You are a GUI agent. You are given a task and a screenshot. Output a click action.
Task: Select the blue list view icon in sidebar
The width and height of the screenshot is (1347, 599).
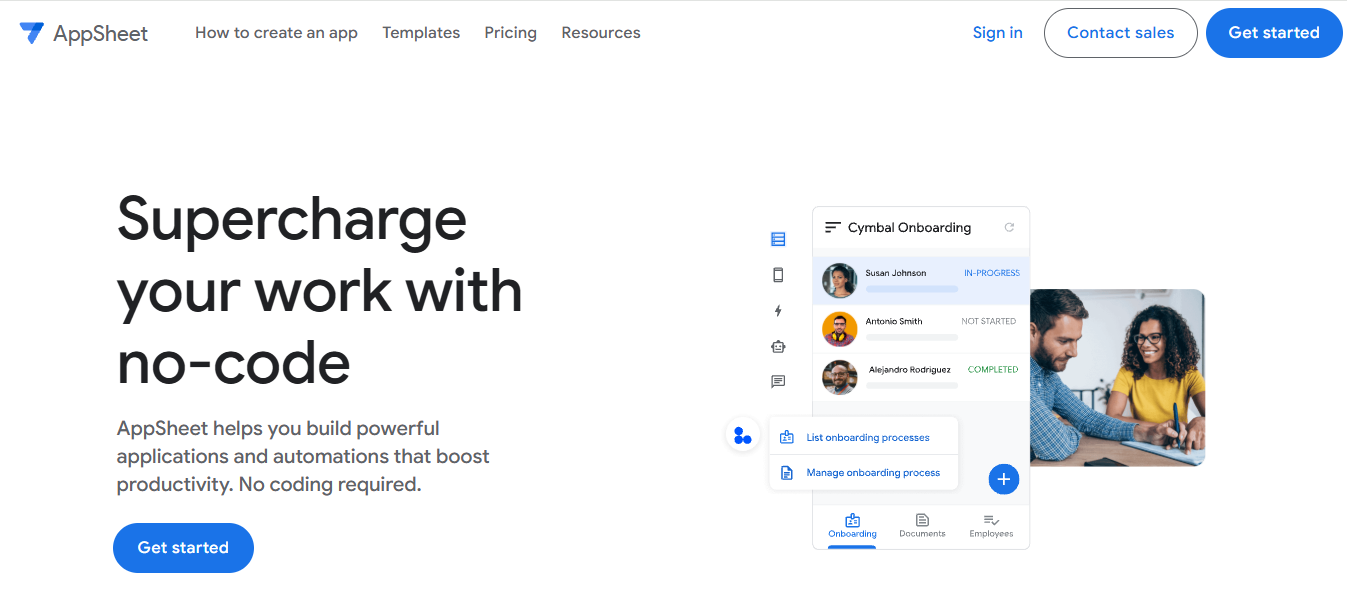tap(778, 239)
